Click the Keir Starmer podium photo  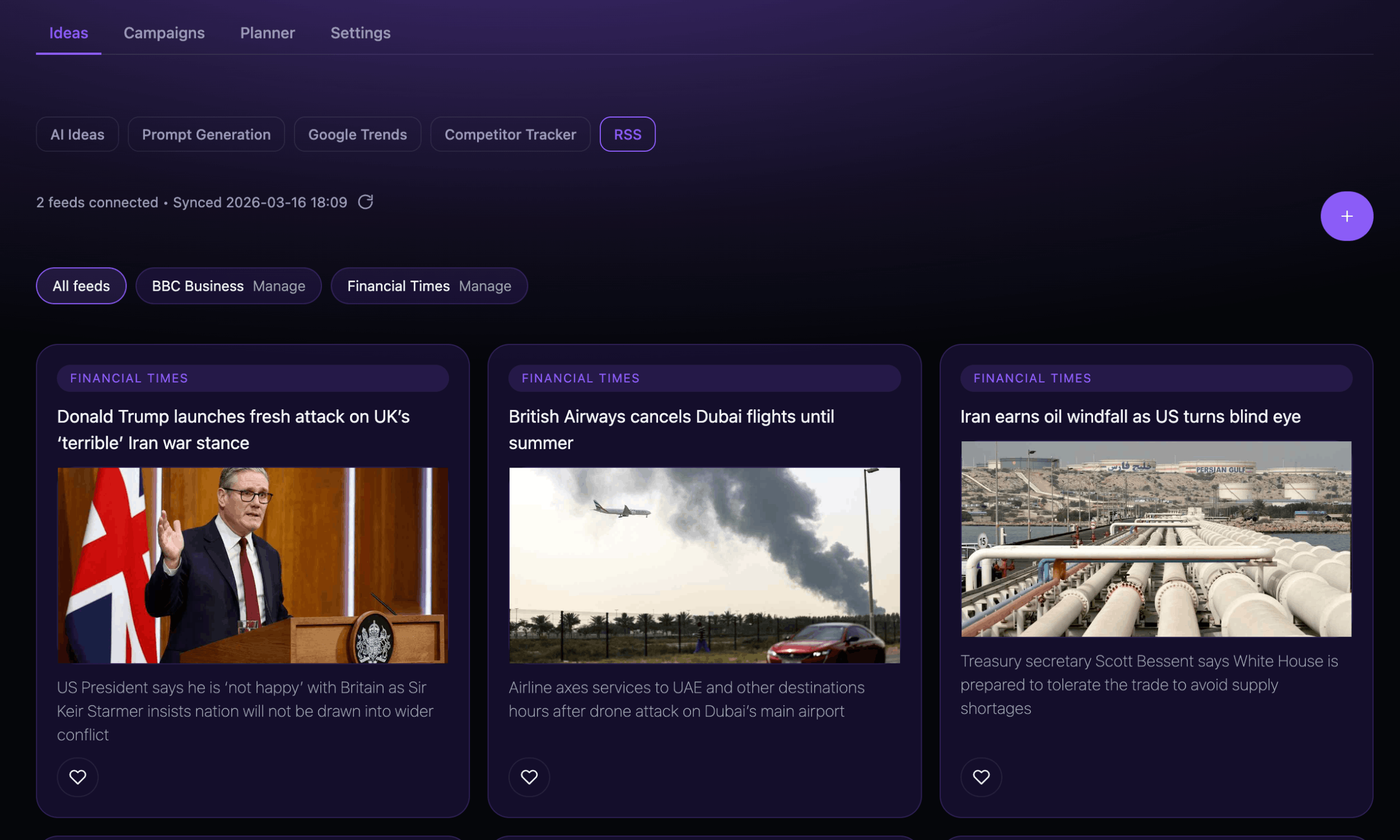[253, 565]
